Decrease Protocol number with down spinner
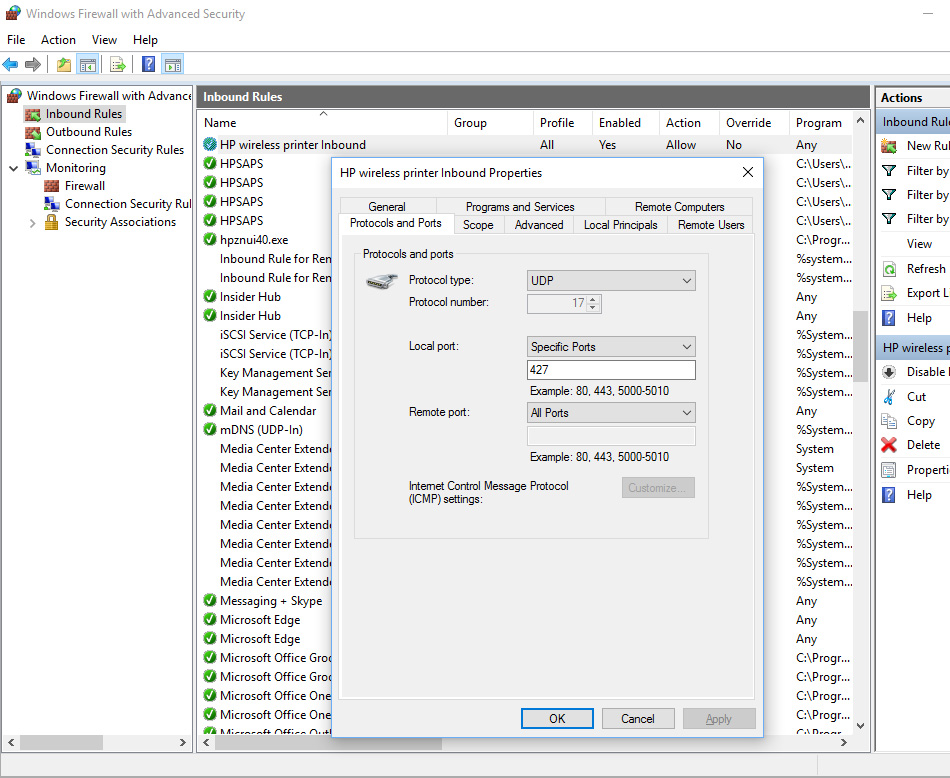 [x=594, y=308]
